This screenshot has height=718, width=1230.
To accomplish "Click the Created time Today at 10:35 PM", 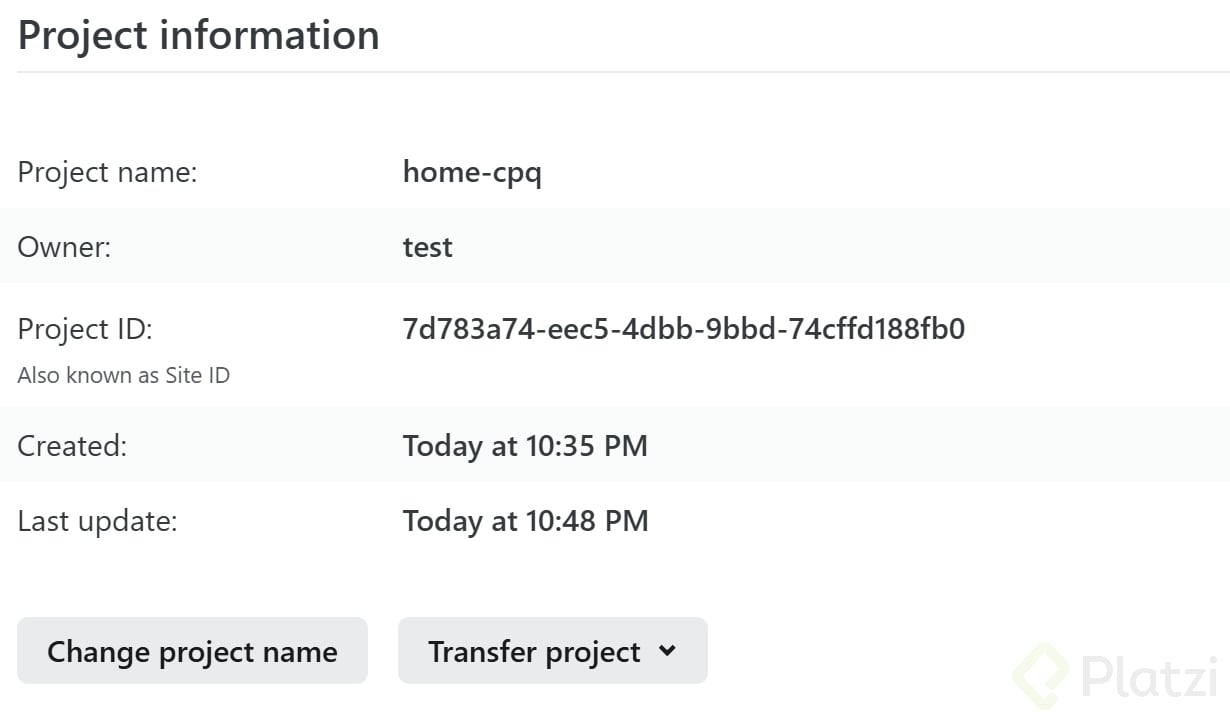I will click(525, 446).
